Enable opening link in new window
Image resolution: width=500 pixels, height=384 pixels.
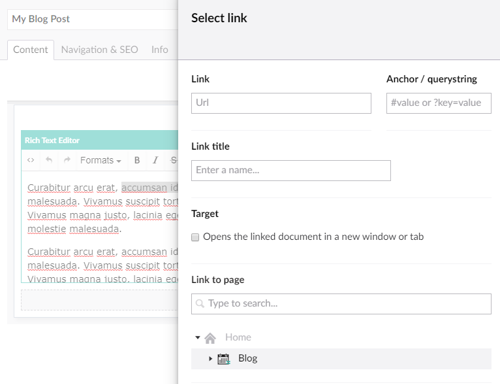[195, 237]
